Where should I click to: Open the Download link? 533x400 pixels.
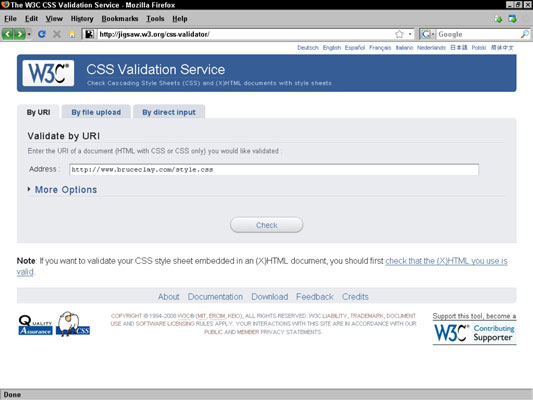point(270,297)
